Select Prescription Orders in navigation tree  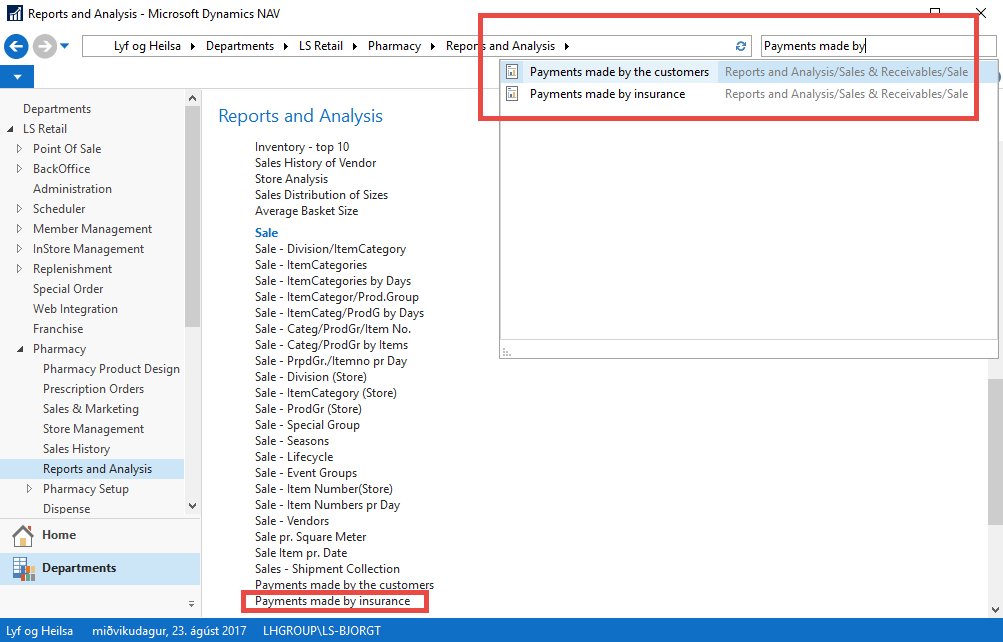click(93, 389)
